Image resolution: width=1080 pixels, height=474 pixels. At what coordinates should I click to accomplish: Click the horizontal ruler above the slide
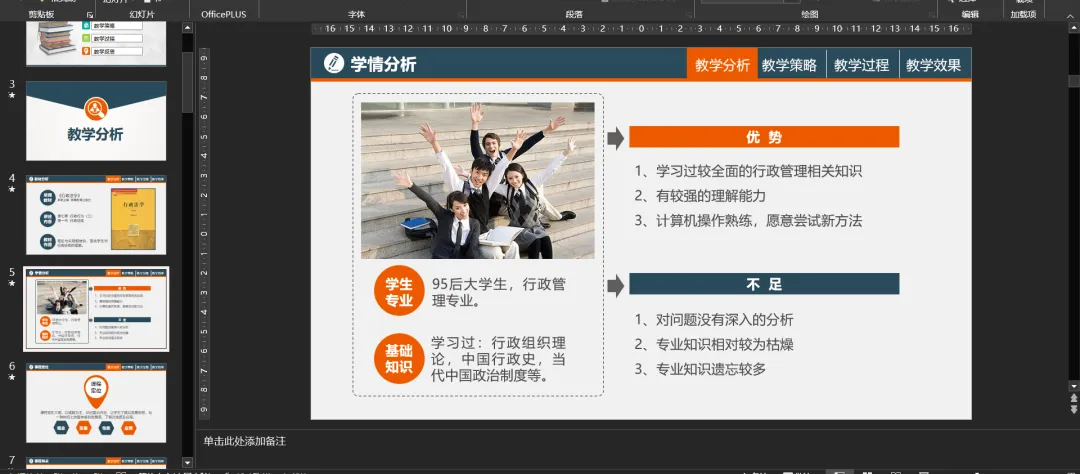pos(641,28)
